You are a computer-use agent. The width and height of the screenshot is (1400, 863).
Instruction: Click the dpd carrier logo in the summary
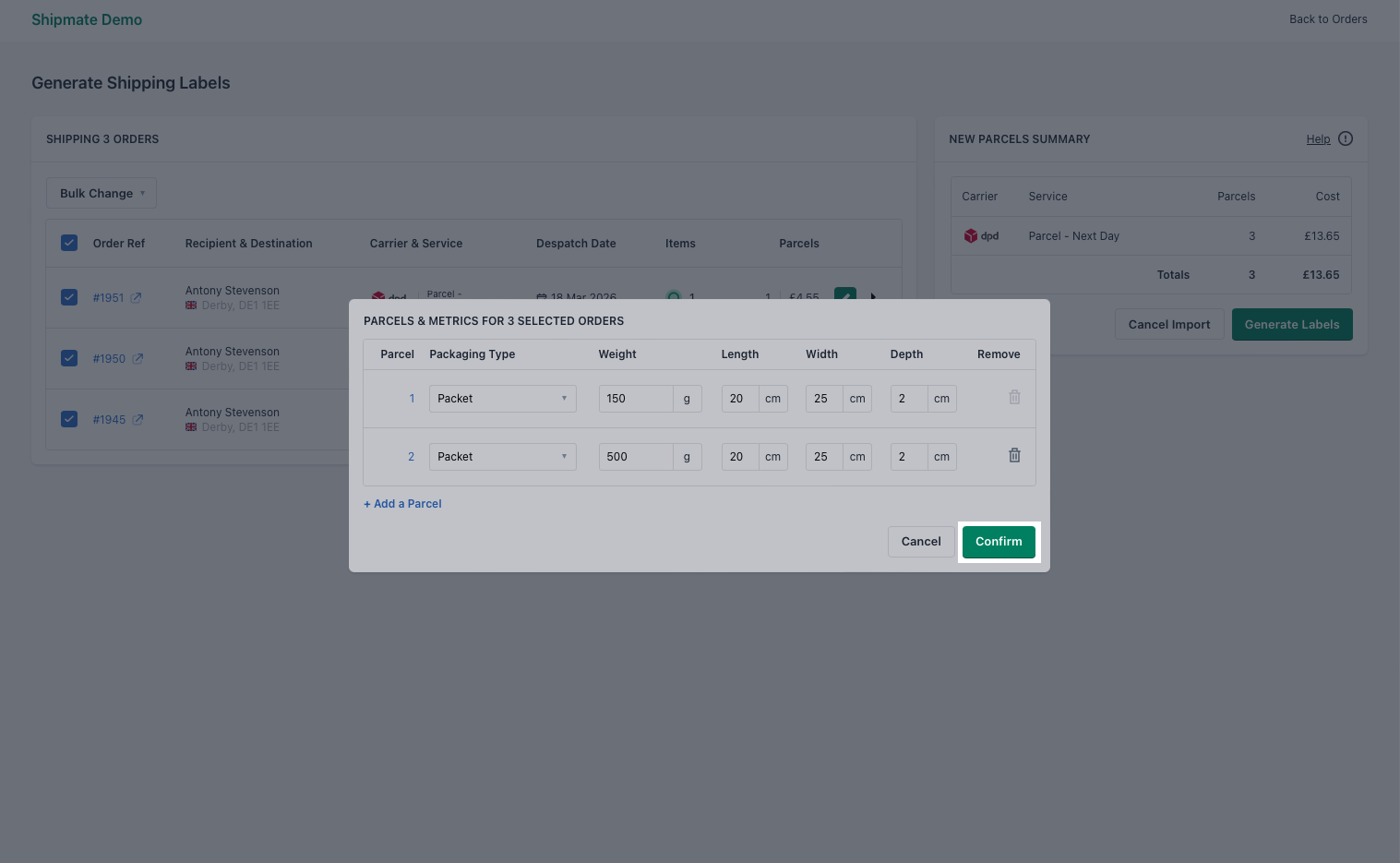point(972,236)
